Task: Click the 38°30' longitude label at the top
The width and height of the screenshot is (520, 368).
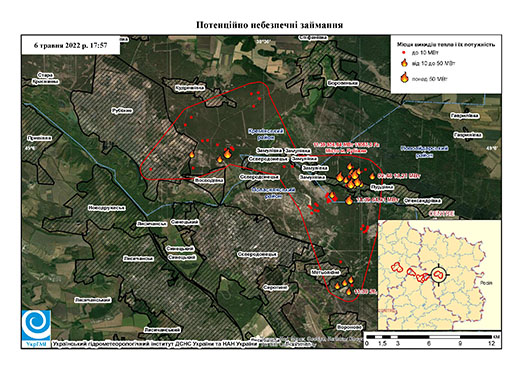Action: tap(264, 42)
